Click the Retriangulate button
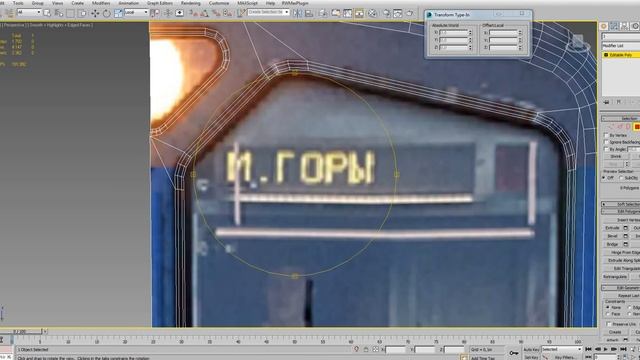This screenshot has height=360, width=640. point(615,277)
